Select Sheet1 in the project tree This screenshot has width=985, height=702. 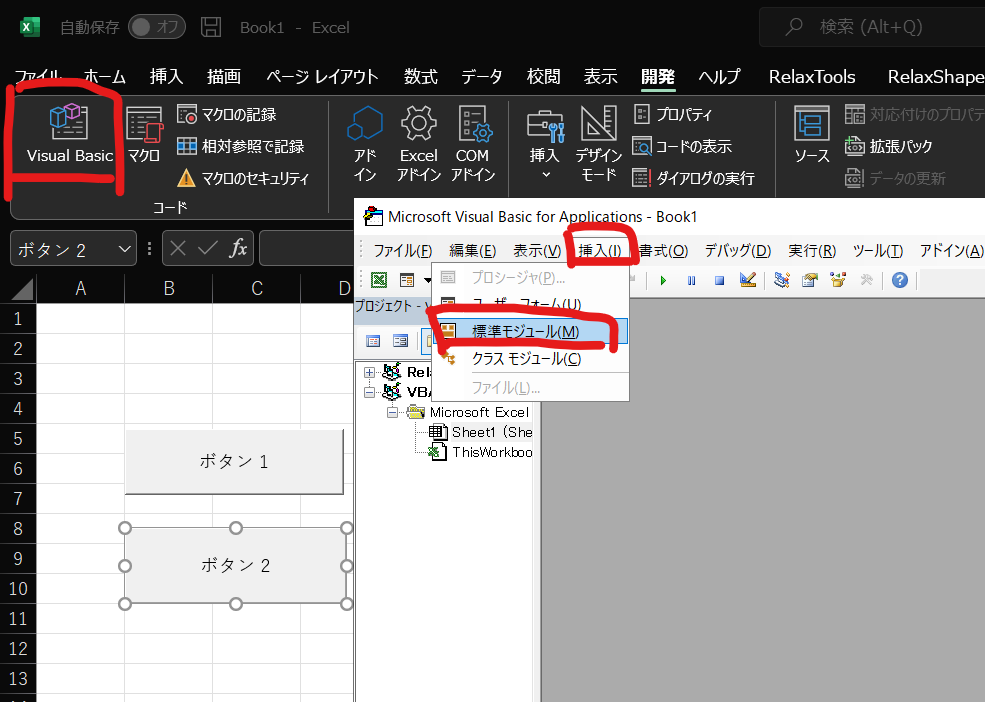[x=490, y=432]
